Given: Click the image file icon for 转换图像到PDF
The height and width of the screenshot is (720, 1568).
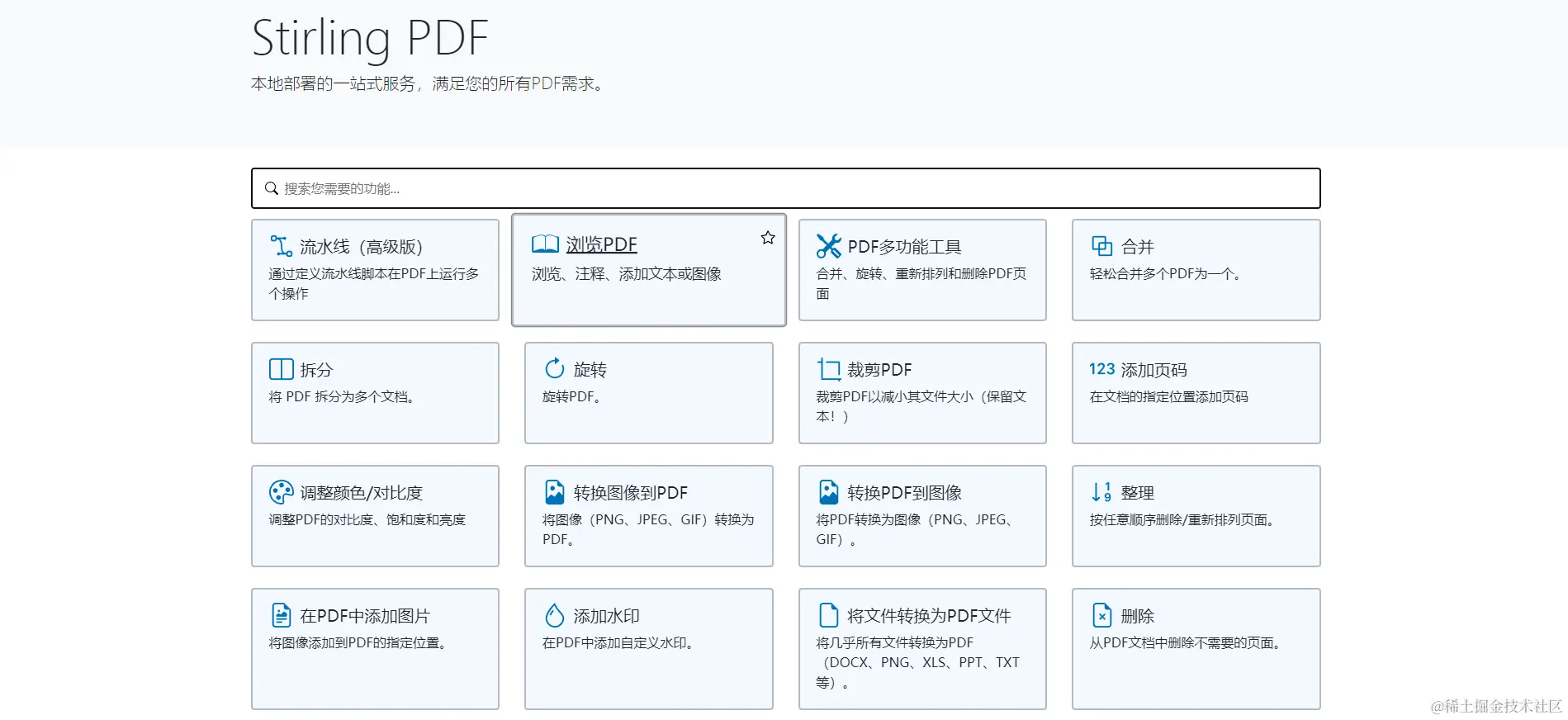Looking at the screenshot, I should coord(555,492).
